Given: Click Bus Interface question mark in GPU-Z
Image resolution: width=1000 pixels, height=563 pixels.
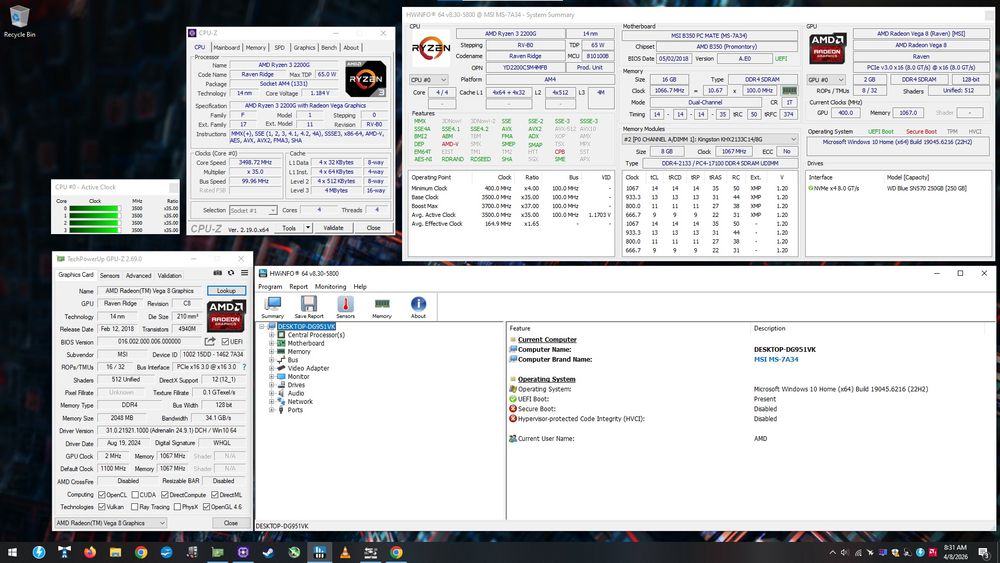Looking at the screenshot, I should (244, 367).
